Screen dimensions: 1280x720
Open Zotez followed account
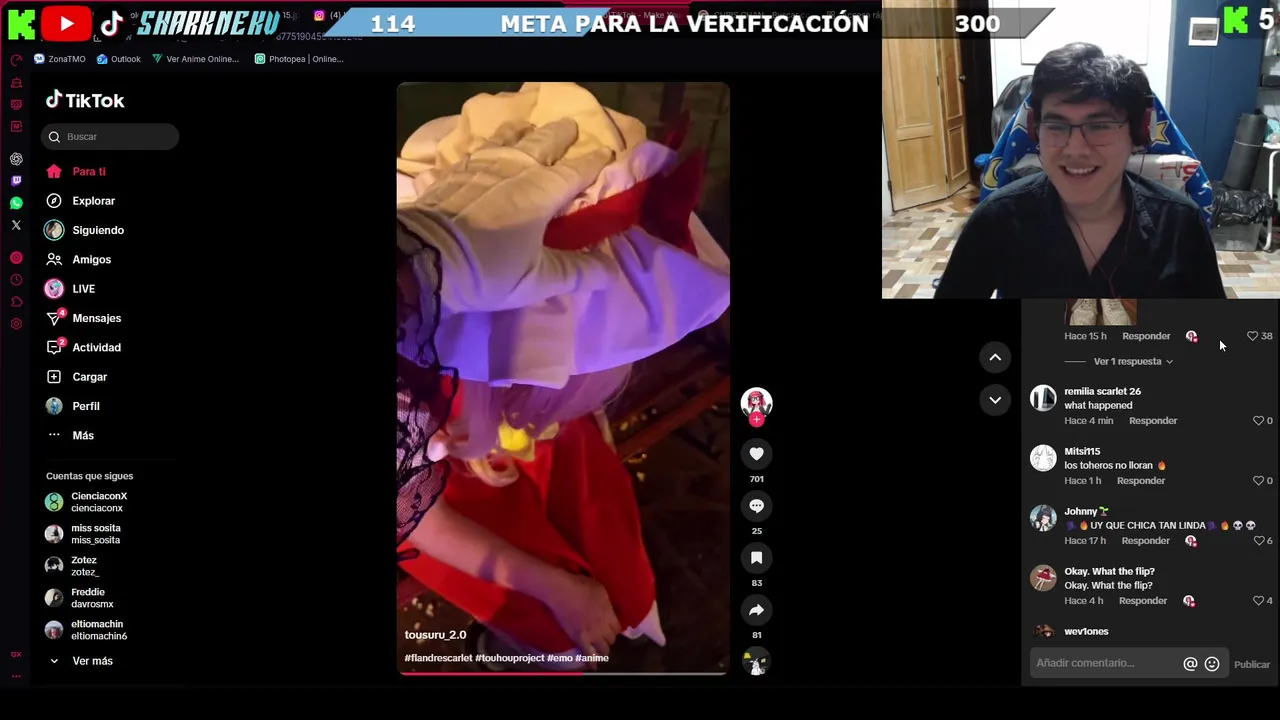coord(71,566)
